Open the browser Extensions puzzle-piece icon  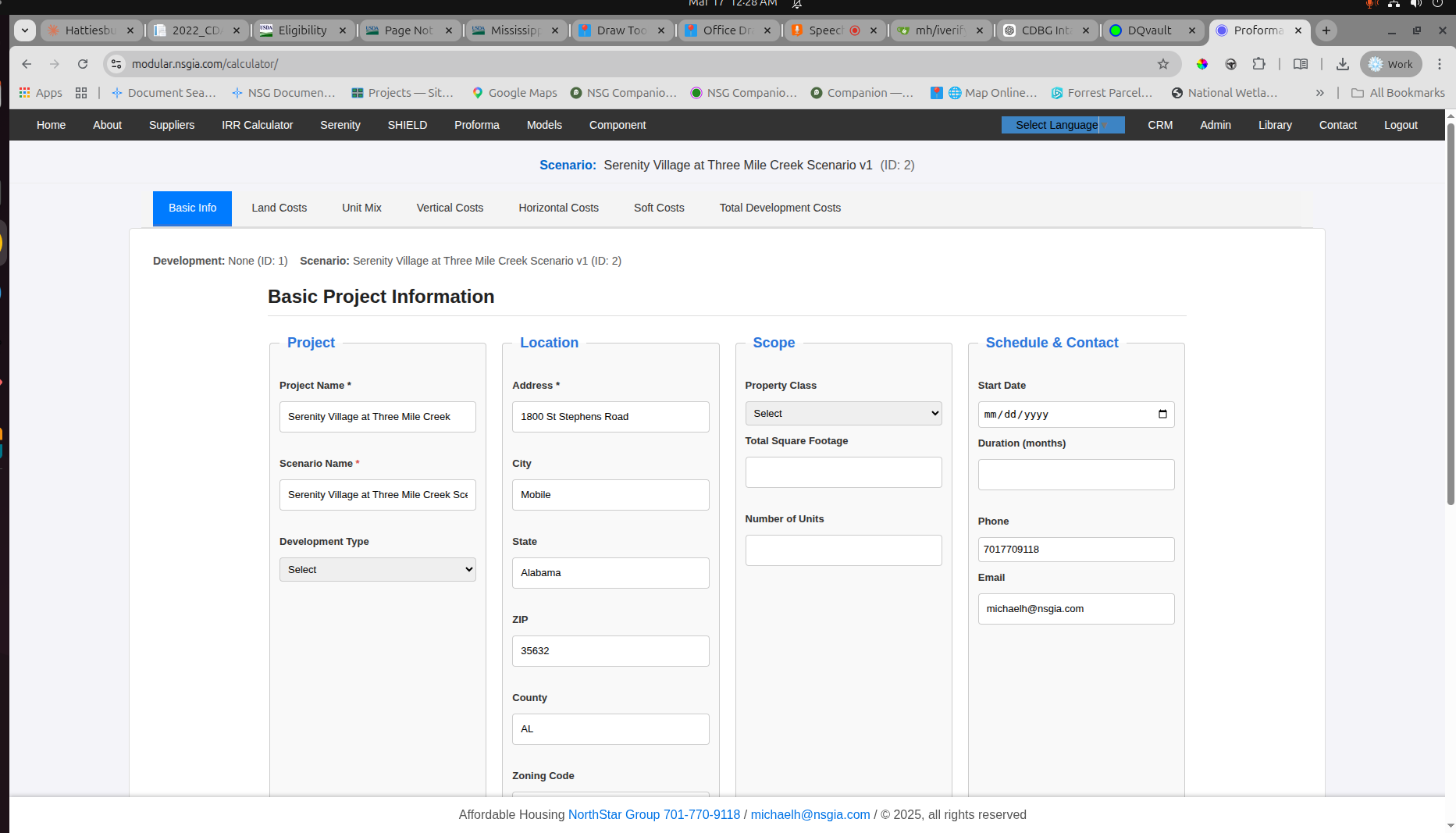tap(1258, 64)
